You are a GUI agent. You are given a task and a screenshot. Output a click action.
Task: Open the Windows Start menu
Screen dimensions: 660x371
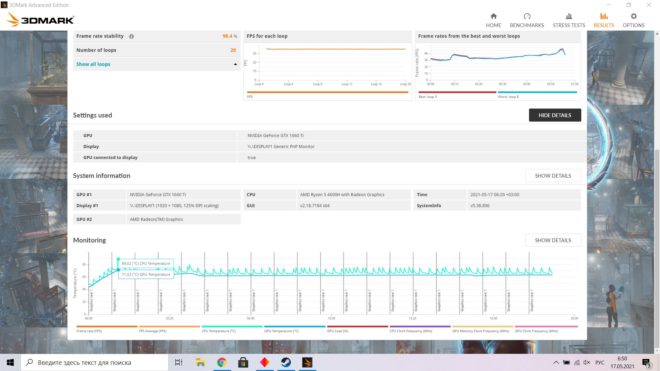(x=10, y=362)
